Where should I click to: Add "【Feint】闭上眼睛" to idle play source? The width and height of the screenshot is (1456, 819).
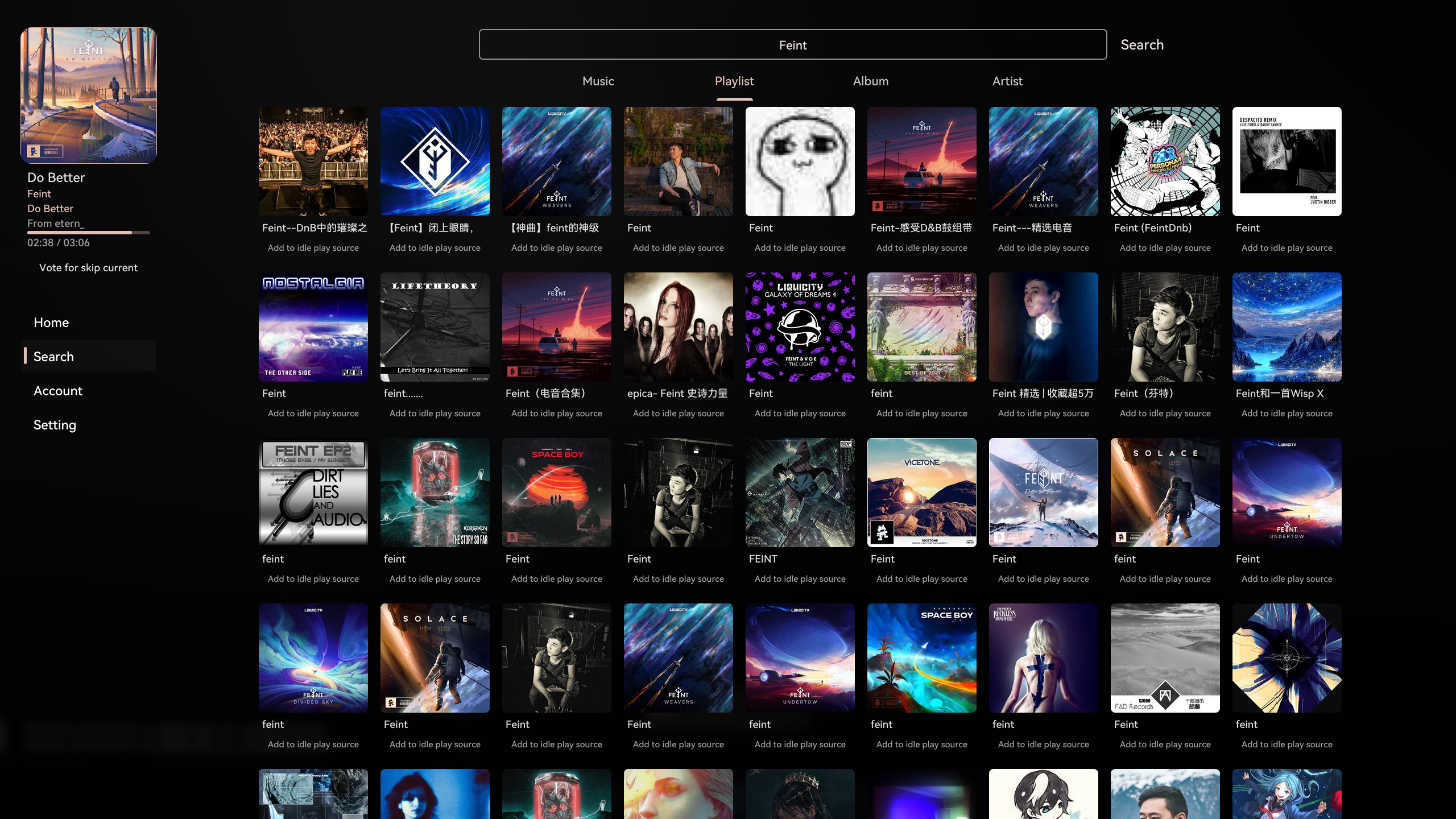[x=435, y=248]
